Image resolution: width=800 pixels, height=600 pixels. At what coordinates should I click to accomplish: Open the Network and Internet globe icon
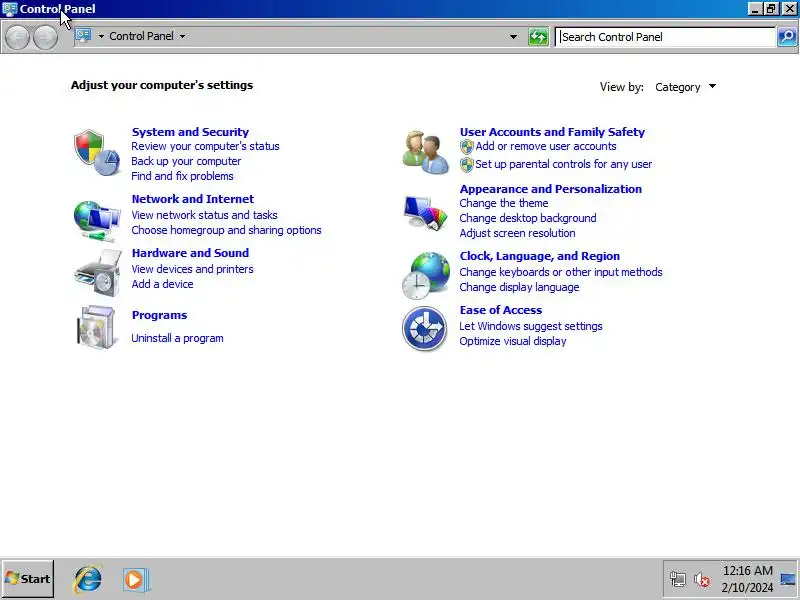[x=97, y=220]
